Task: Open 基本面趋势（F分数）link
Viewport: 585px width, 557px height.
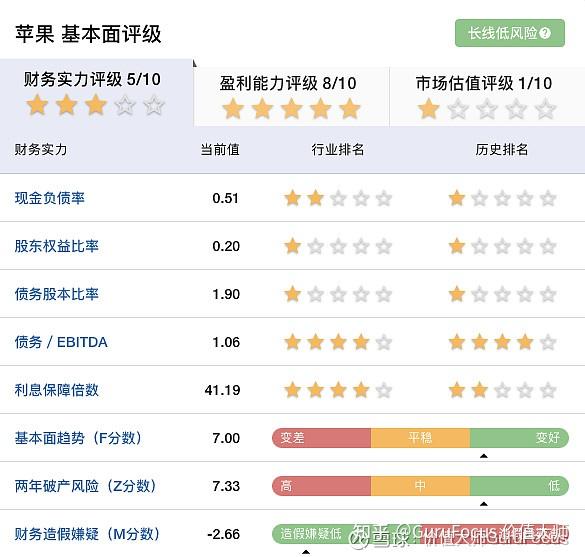Action: point(78,438)
